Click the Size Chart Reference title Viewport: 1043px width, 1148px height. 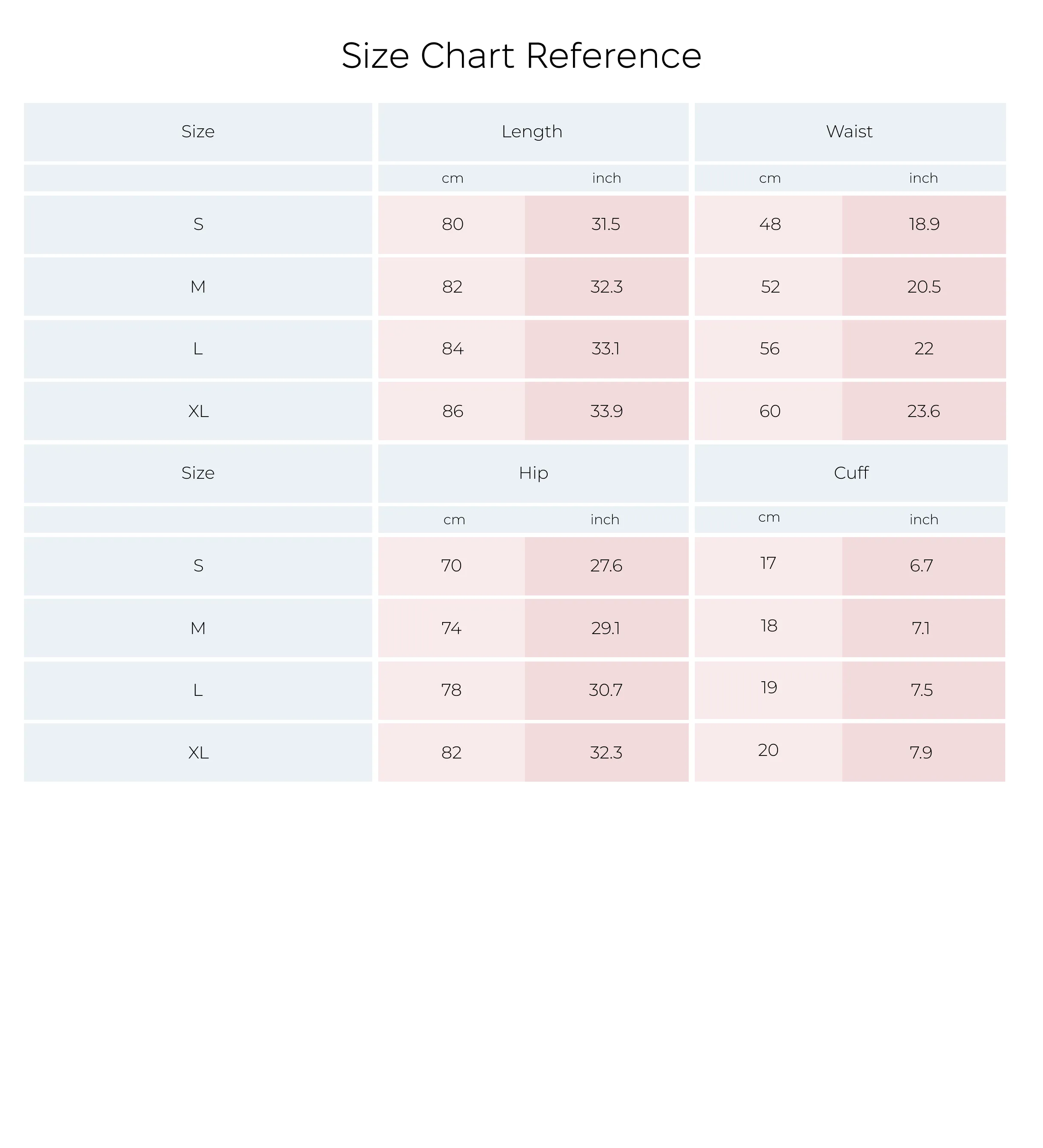pos(521,56)
